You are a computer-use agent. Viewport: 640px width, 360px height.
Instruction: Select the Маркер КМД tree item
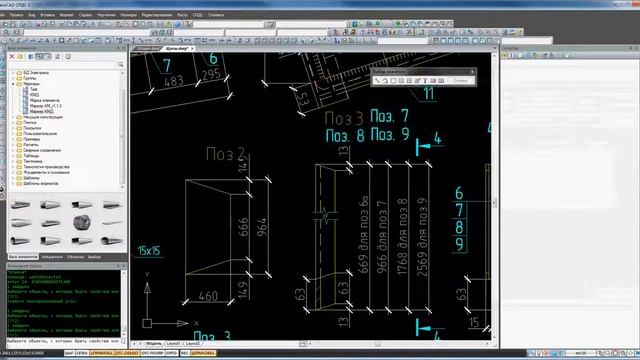click(41, 111)
